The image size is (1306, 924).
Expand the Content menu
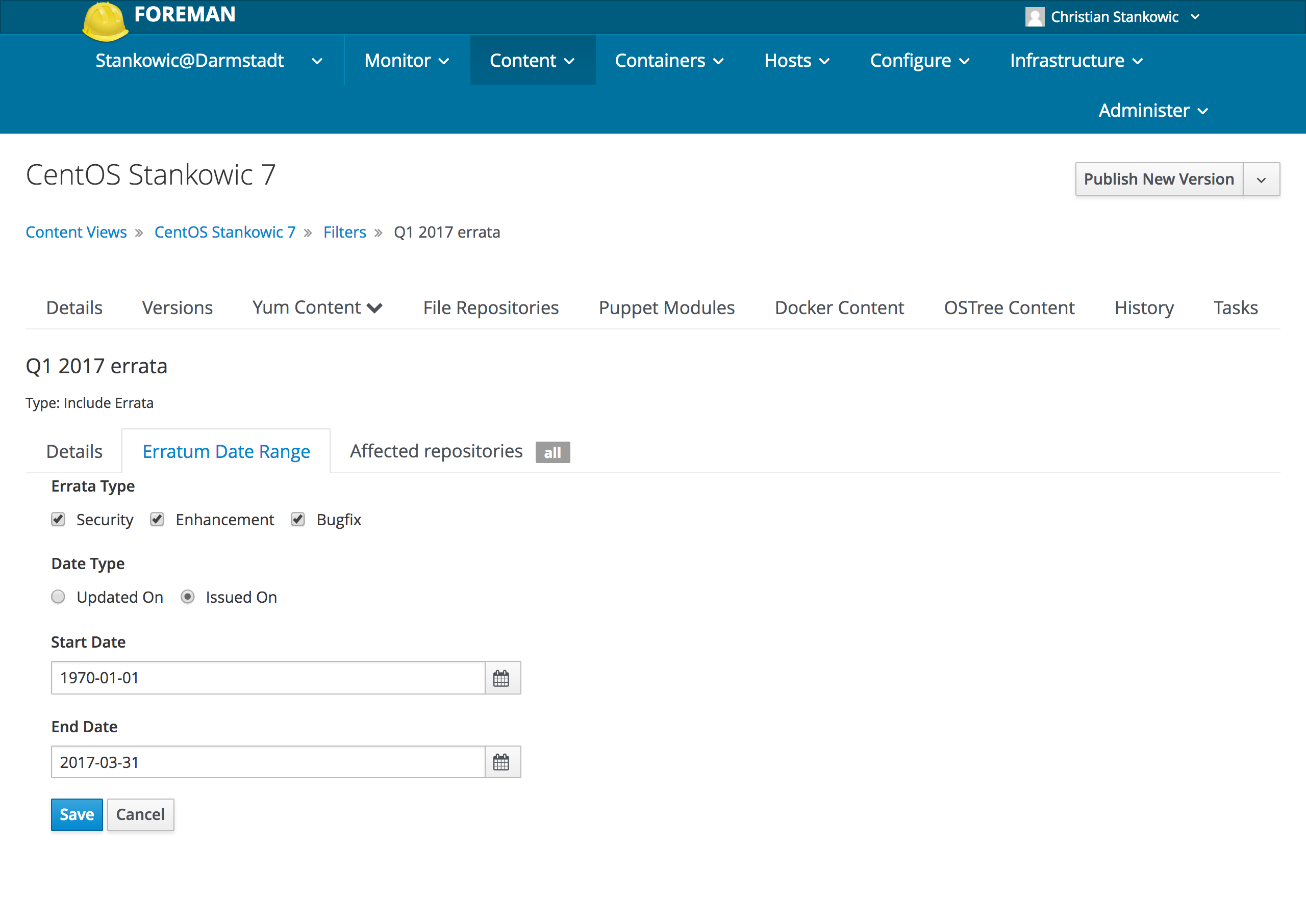(533, 60)
